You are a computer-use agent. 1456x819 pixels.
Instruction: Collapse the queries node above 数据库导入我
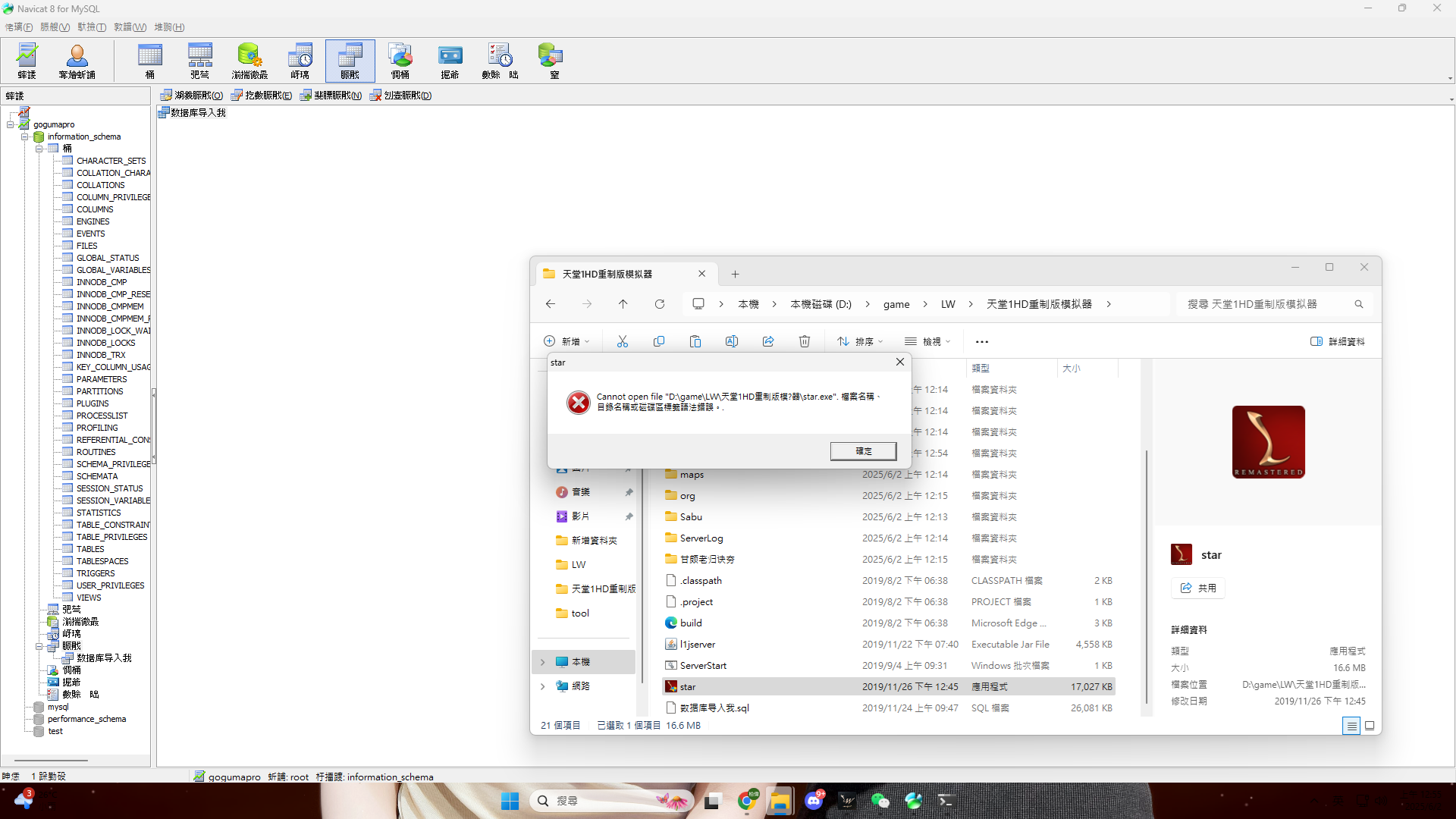(39, 646)
